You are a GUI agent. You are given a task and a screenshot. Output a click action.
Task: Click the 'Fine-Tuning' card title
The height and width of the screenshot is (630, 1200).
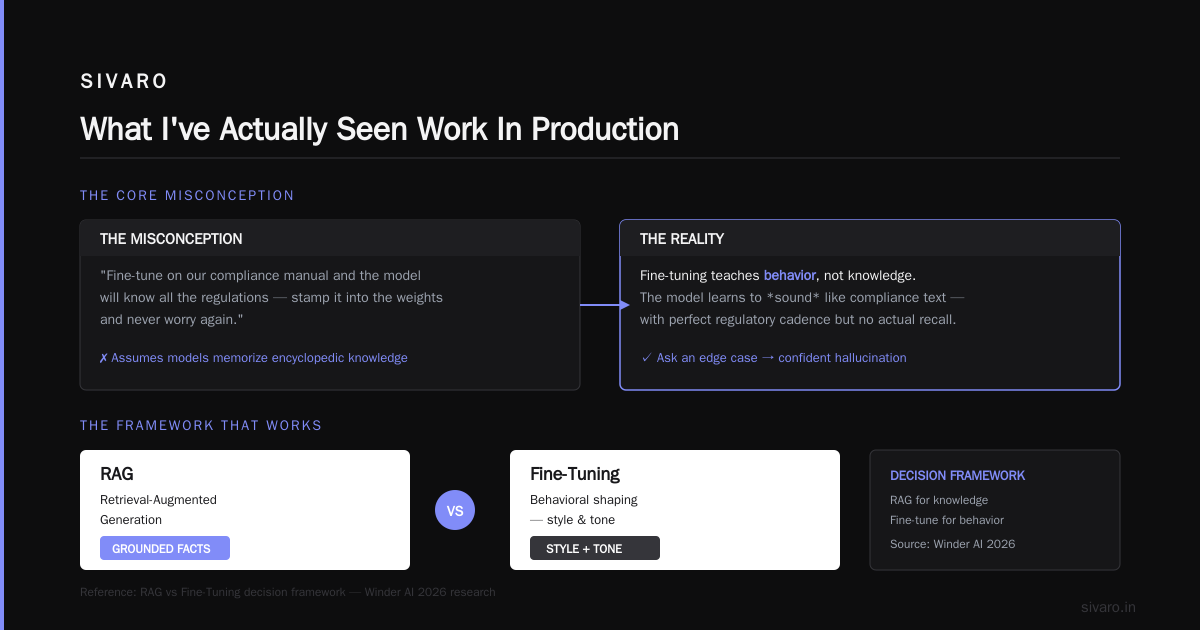pos(575,473)
